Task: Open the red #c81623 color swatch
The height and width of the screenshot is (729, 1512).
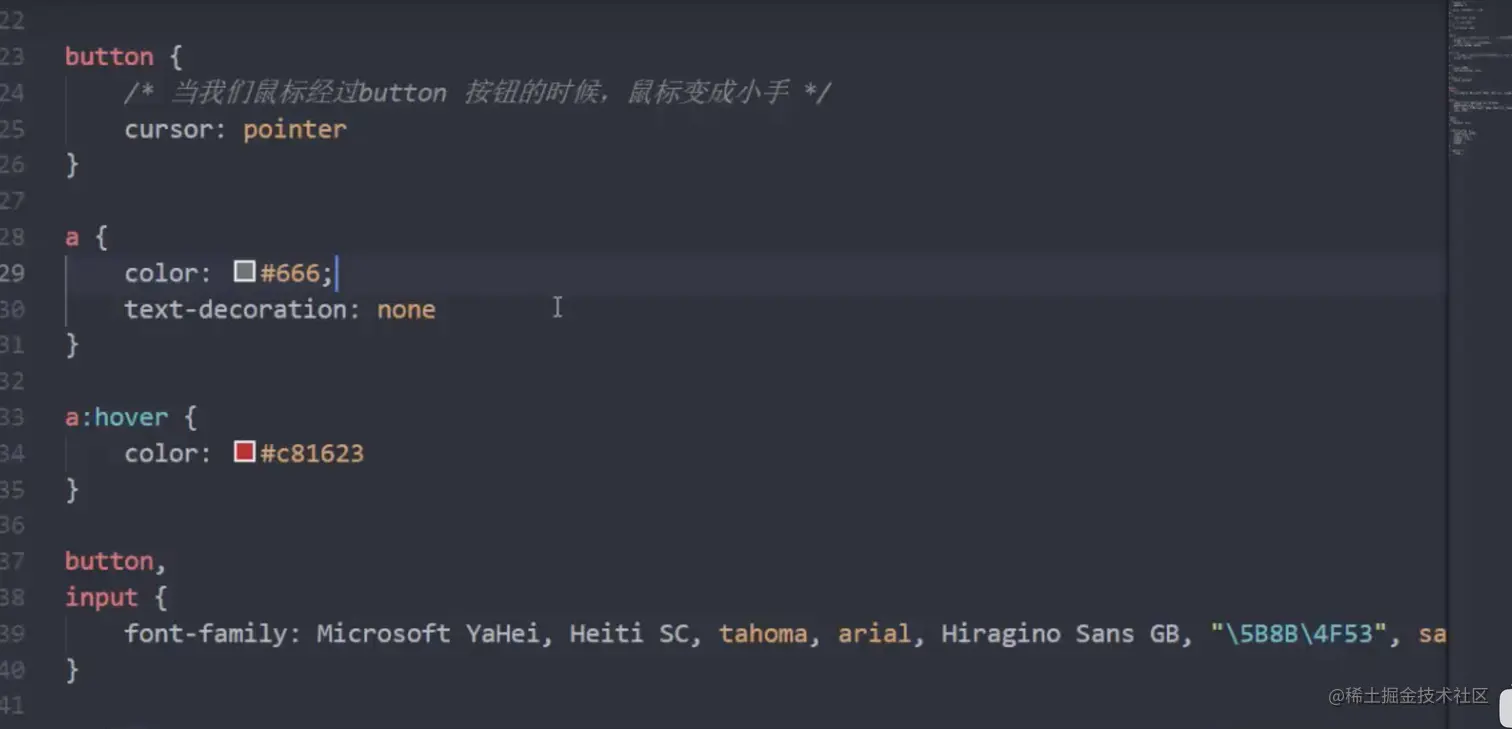Action: pyautogui.click(x=244, y=452)
